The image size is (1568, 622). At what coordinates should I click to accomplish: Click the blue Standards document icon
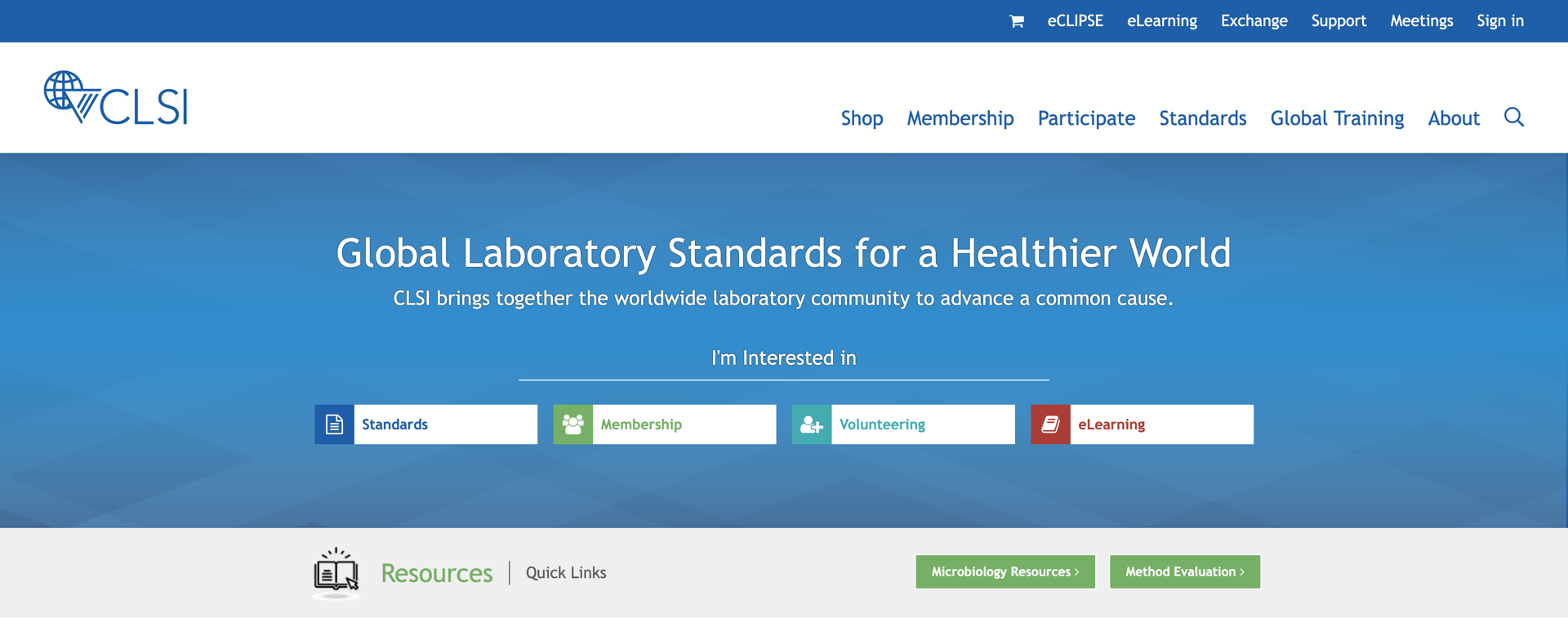point(334,424)
